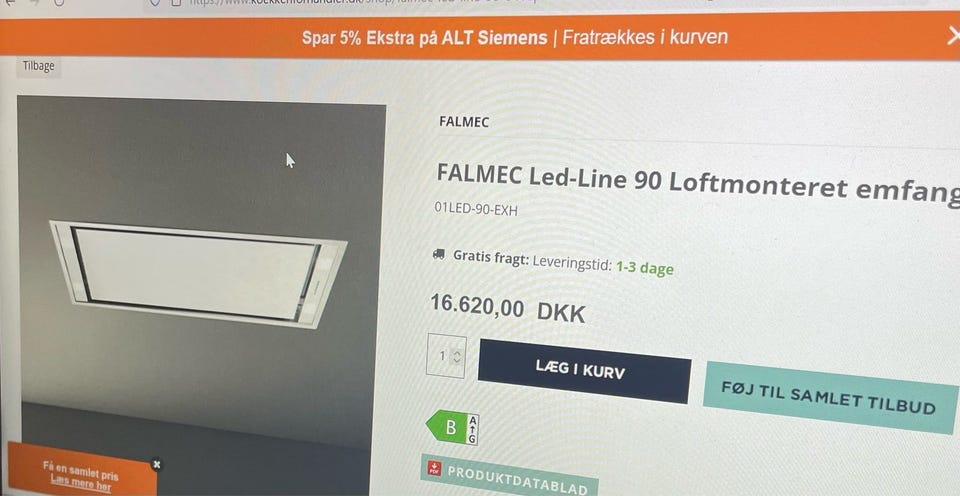Decrease quantity with the down arrow
960x496 pixels.
[457, 360]
